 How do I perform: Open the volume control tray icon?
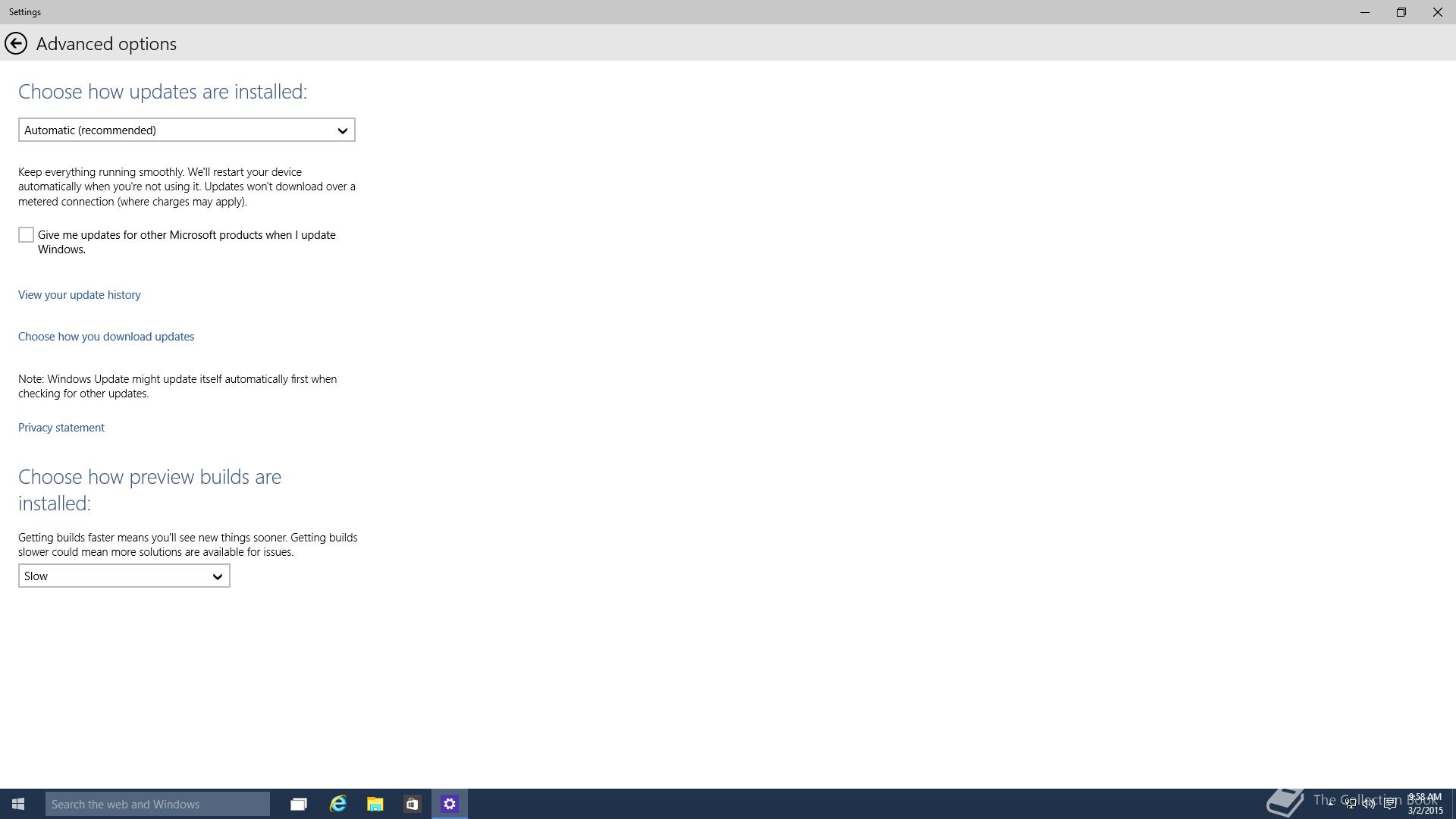(x=1370, y=804)
